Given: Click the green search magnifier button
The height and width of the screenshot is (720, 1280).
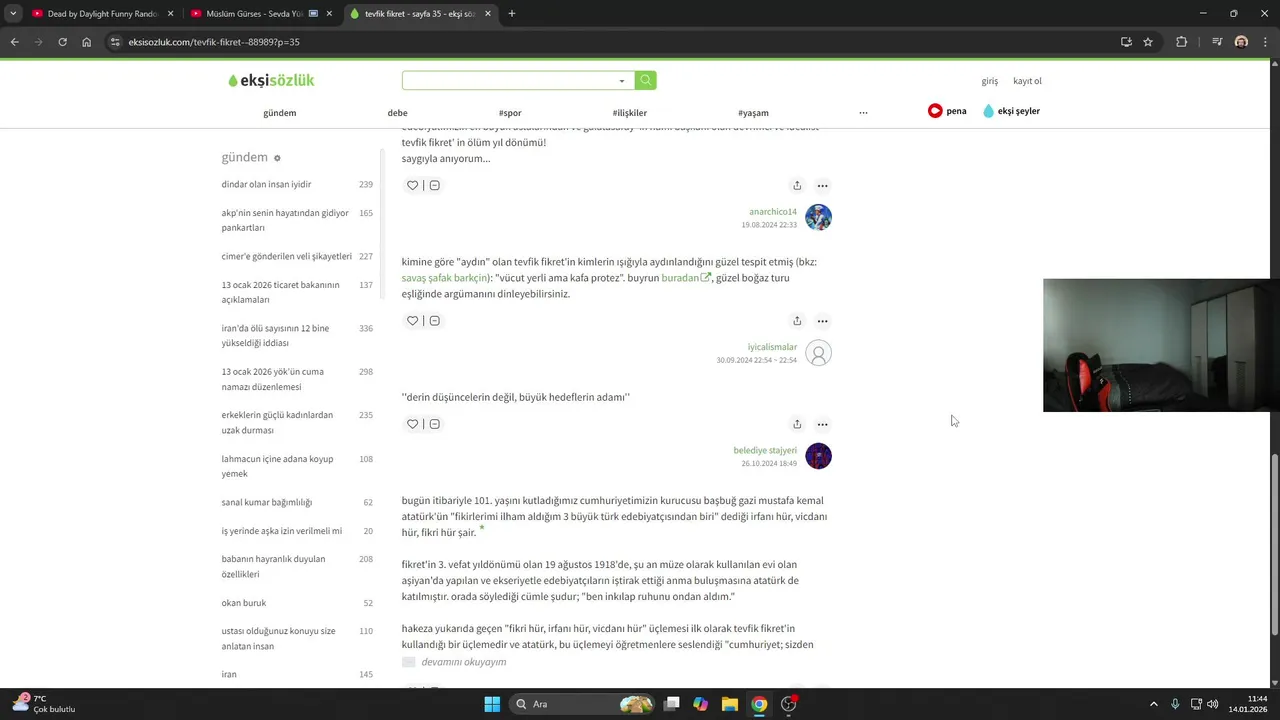Looking at the screenshot, I should coord(646,80).
